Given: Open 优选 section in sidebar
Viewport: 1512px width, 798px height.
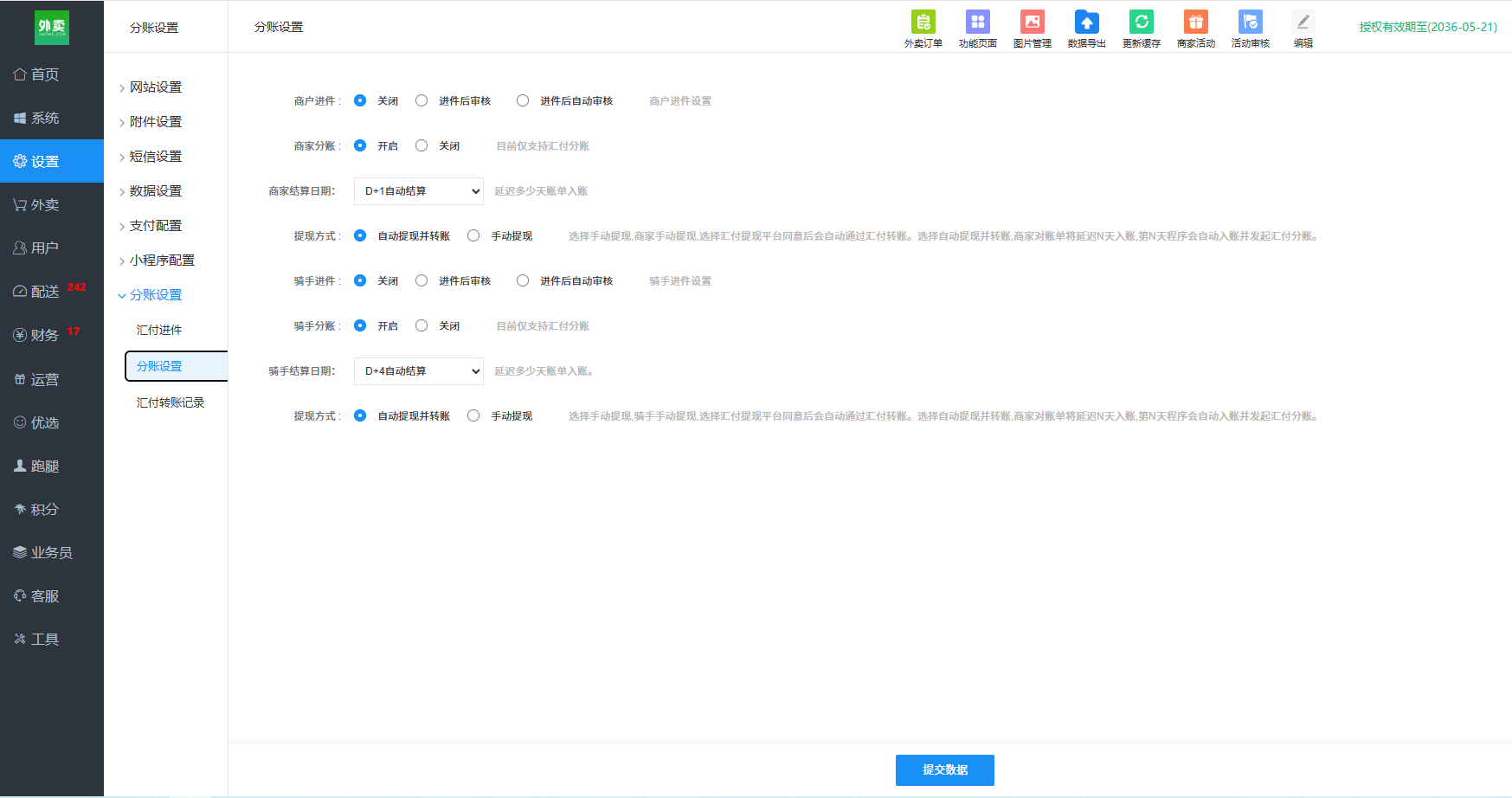Looking at the screenshot, I should [x=52, y=422].
